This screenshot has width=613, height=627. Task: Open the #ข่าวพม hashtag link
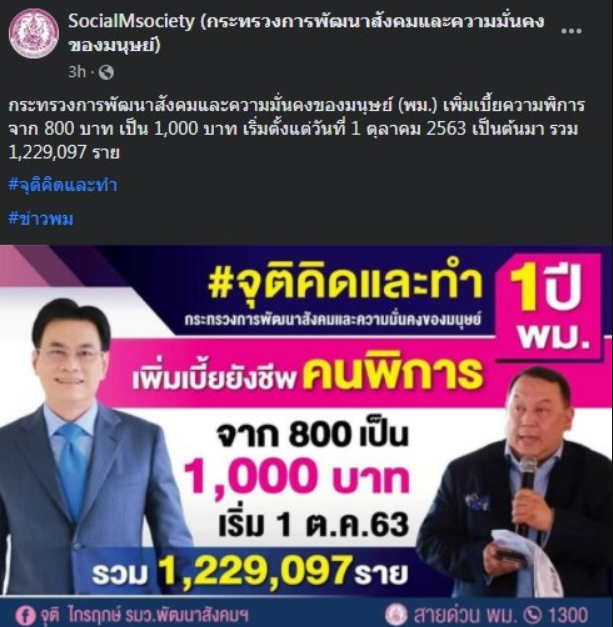tap(41, 219)
